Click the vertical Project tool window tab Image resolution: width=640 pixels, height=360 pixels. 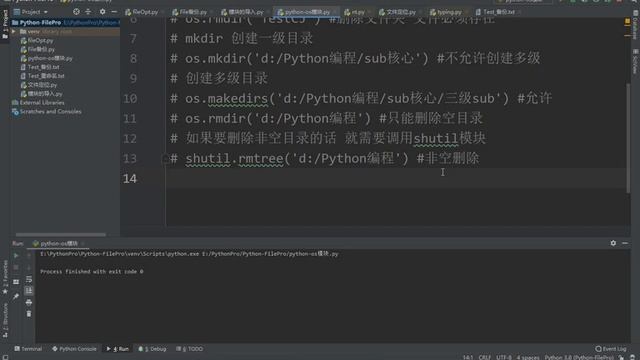coord(5,24)
